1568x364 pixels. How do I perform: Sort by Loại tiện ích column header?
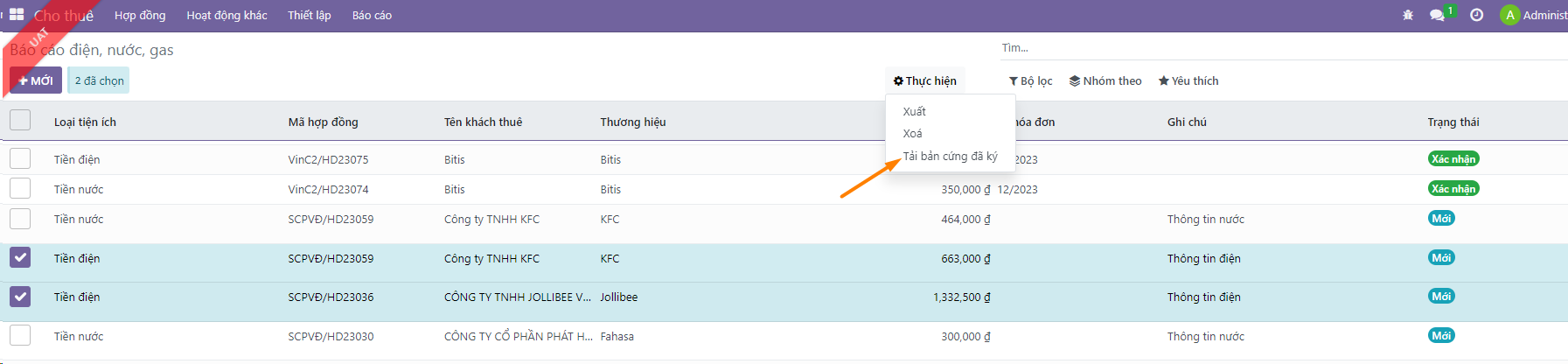coord(85,122)
